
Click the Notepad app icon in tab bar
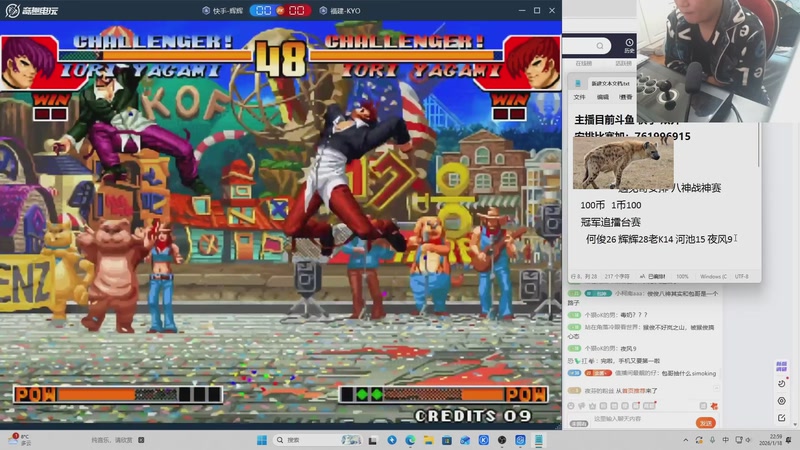pos(578,83)
